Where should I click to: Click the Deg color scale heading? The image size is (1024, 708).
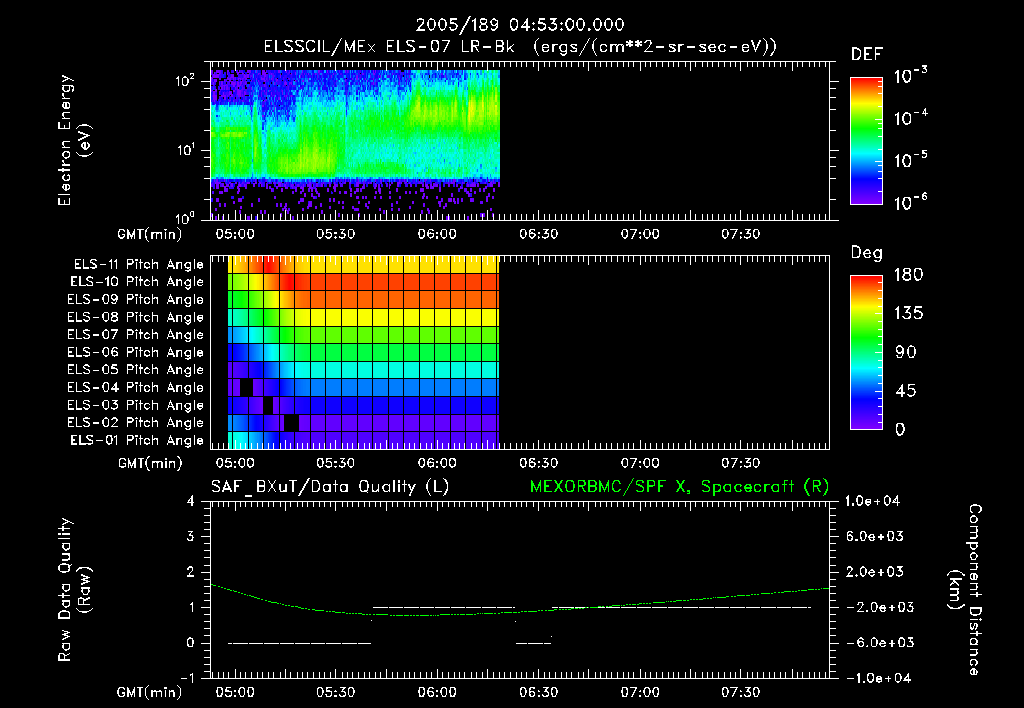[867, 253]
